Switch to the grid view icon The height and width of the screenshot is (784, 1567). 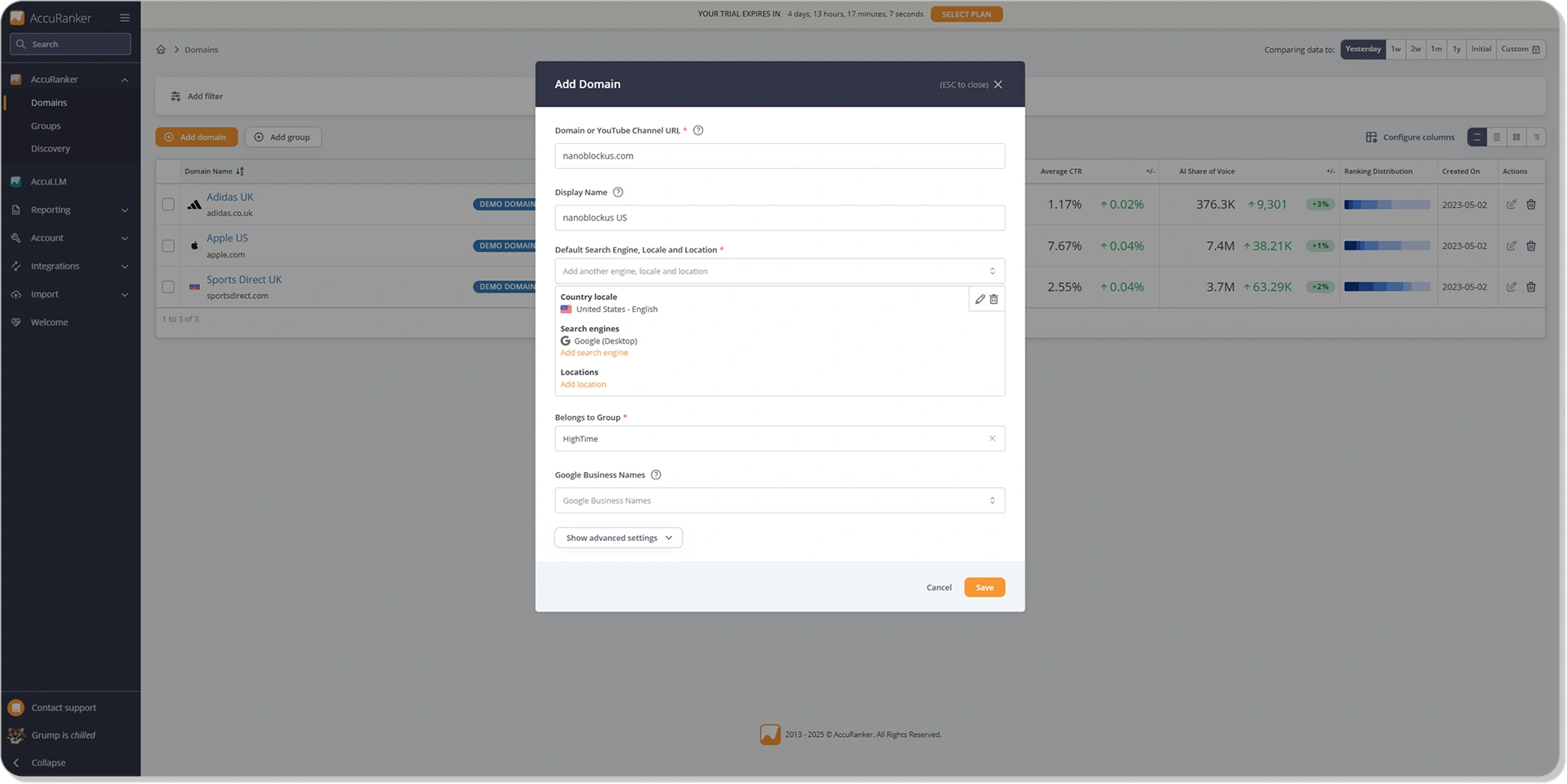tap(1517, 137)
